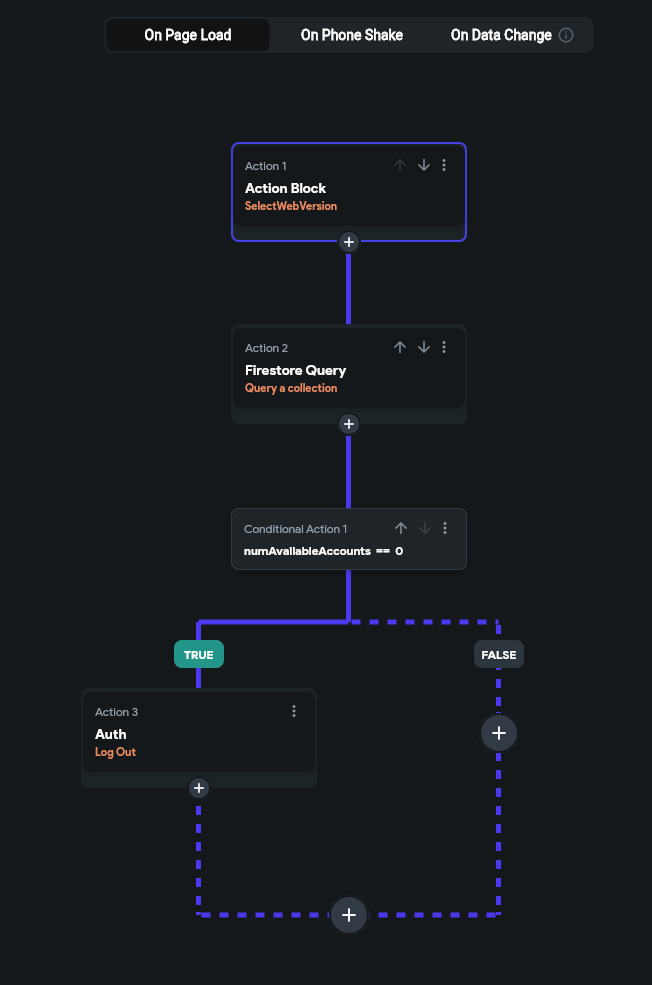Move Conditional Action 1 up a position
The width and height of the screenshot is (652, 985).
[x=400, y=528]
